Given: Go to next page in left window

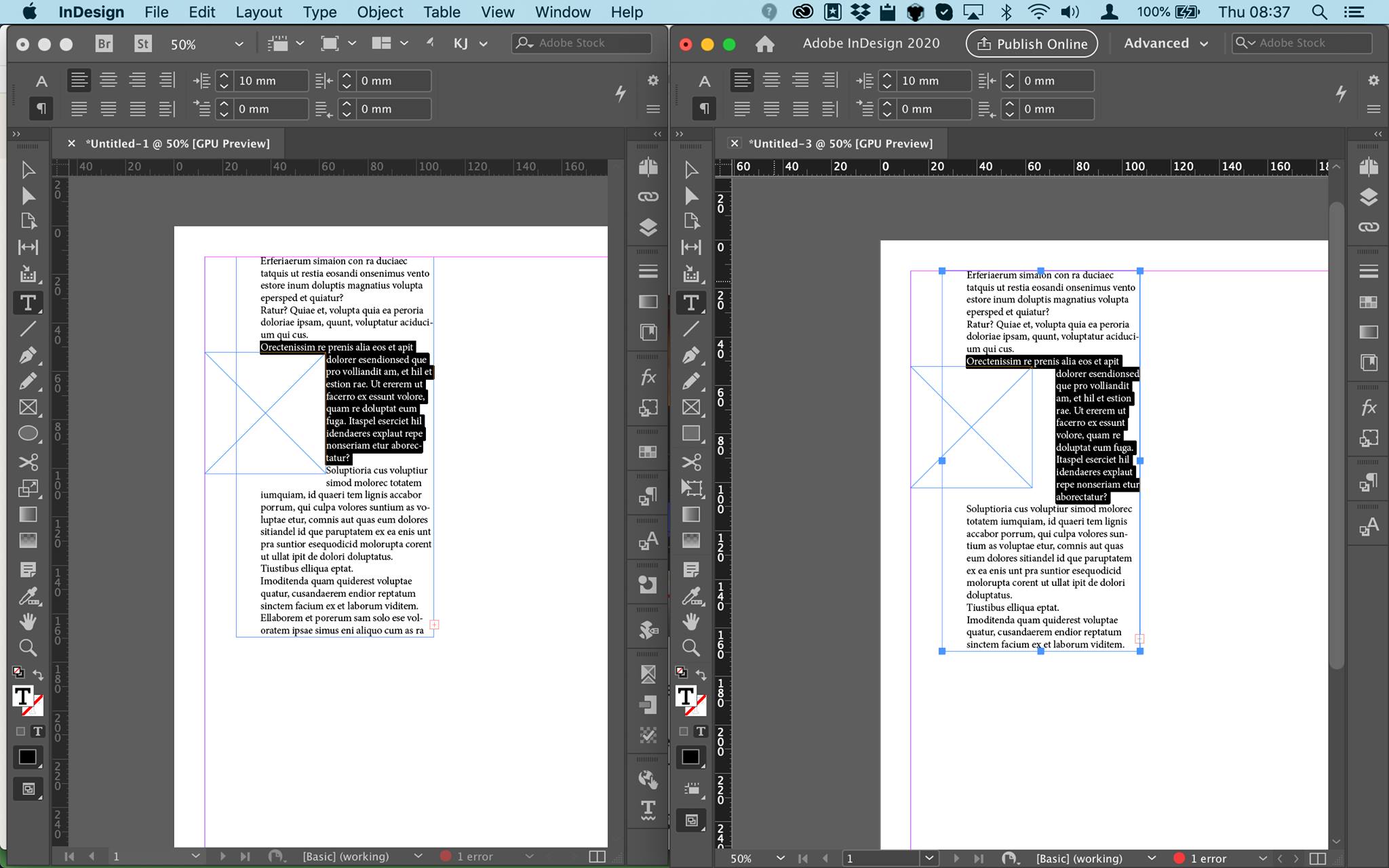Looking at the screenshot, I should tap(222, 856).
